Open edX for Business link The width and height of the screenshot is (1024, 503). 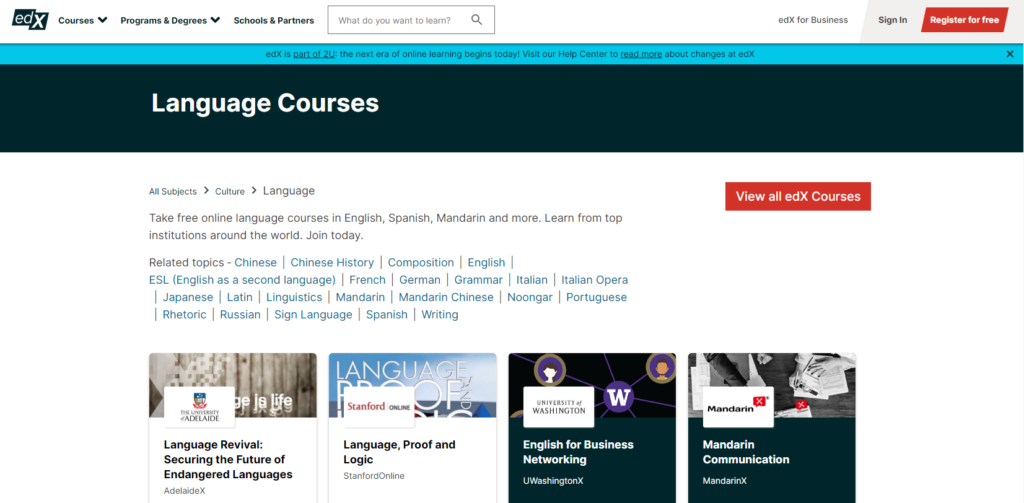pyautogui.click(x=813, y=20)
